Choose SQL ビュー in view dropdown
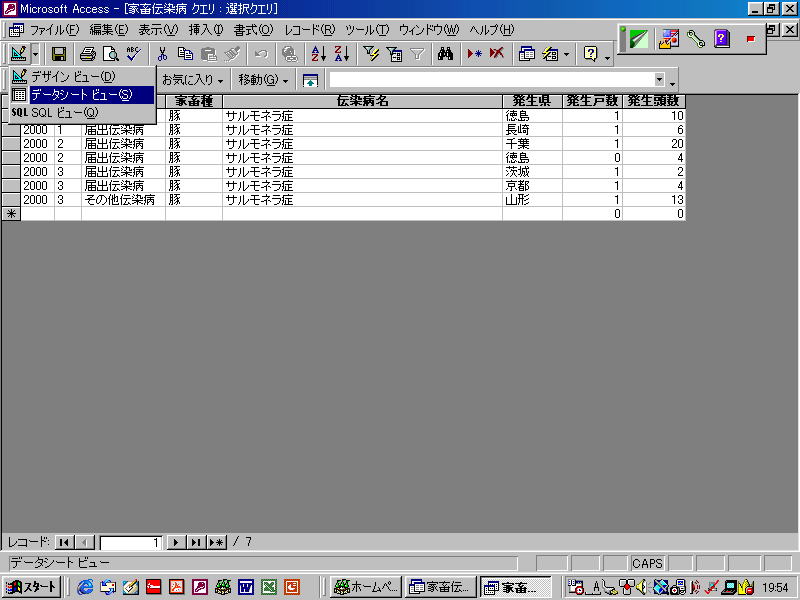Image resolution: width=800 pixels, height=600 pixels. [x=64, y=113]
